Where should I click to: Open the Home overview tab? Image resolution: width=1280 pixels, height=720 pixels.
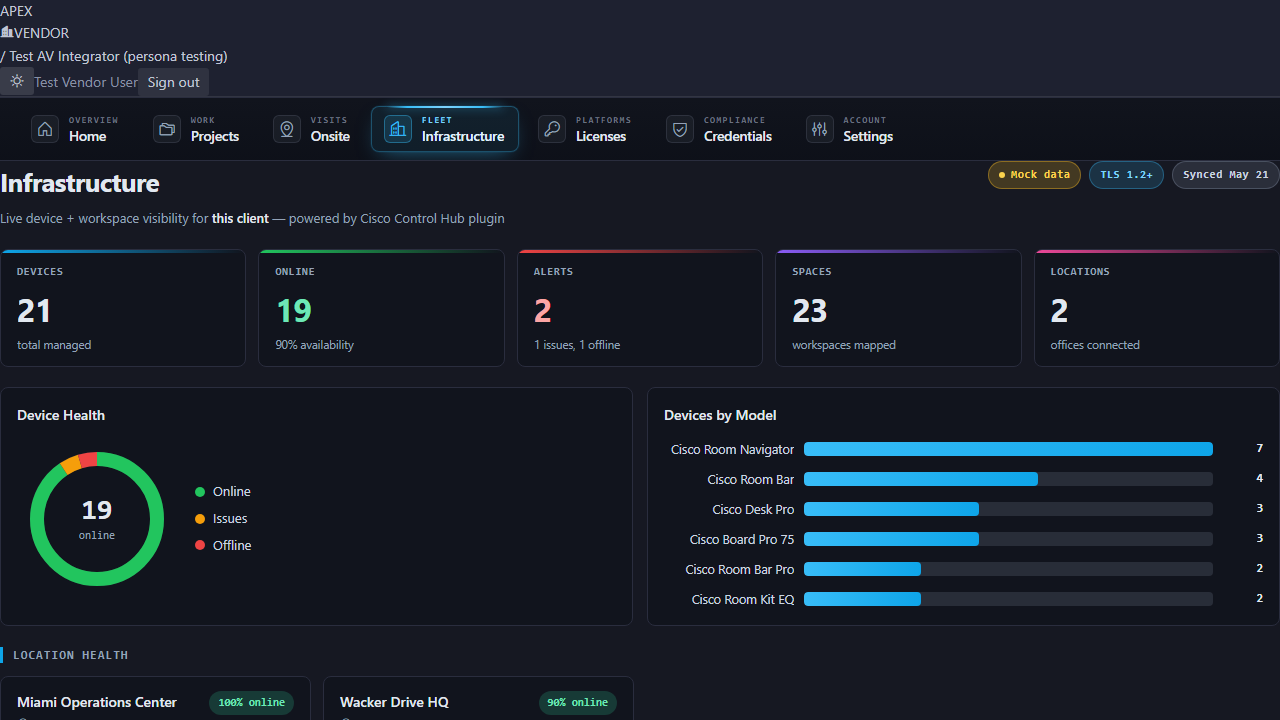(x=75, y=129)
